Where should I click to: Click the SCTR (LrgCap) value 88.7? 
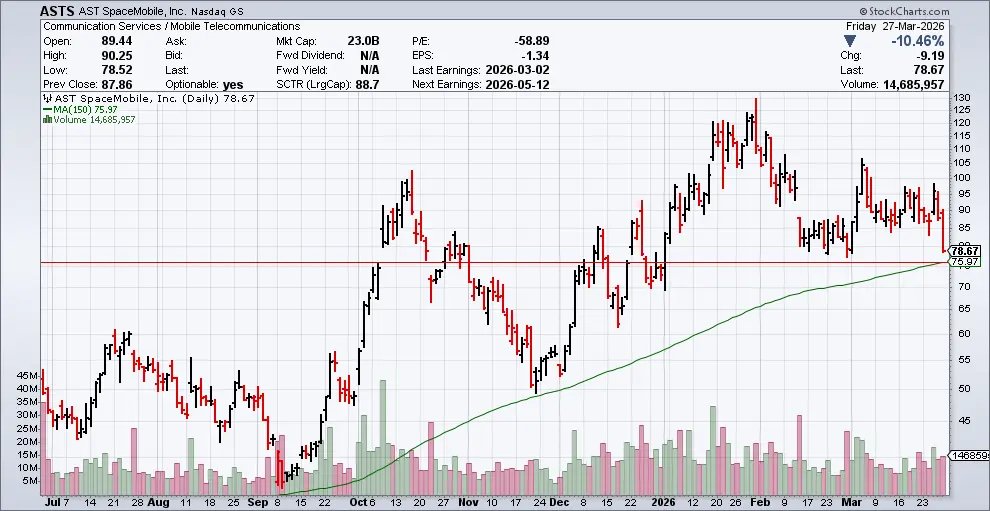(367, 84)
